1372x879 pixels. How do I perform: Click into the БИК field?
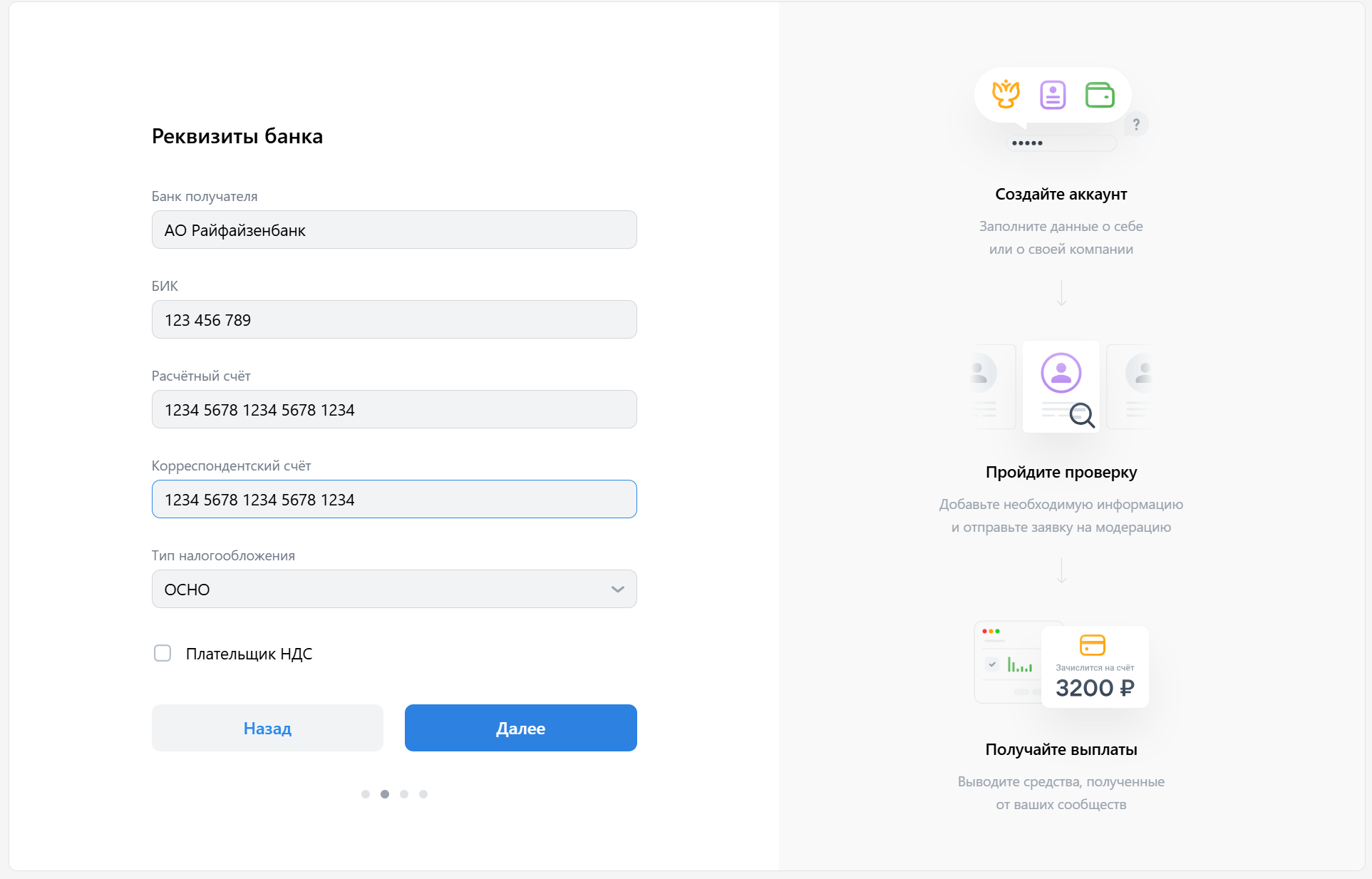393,319
